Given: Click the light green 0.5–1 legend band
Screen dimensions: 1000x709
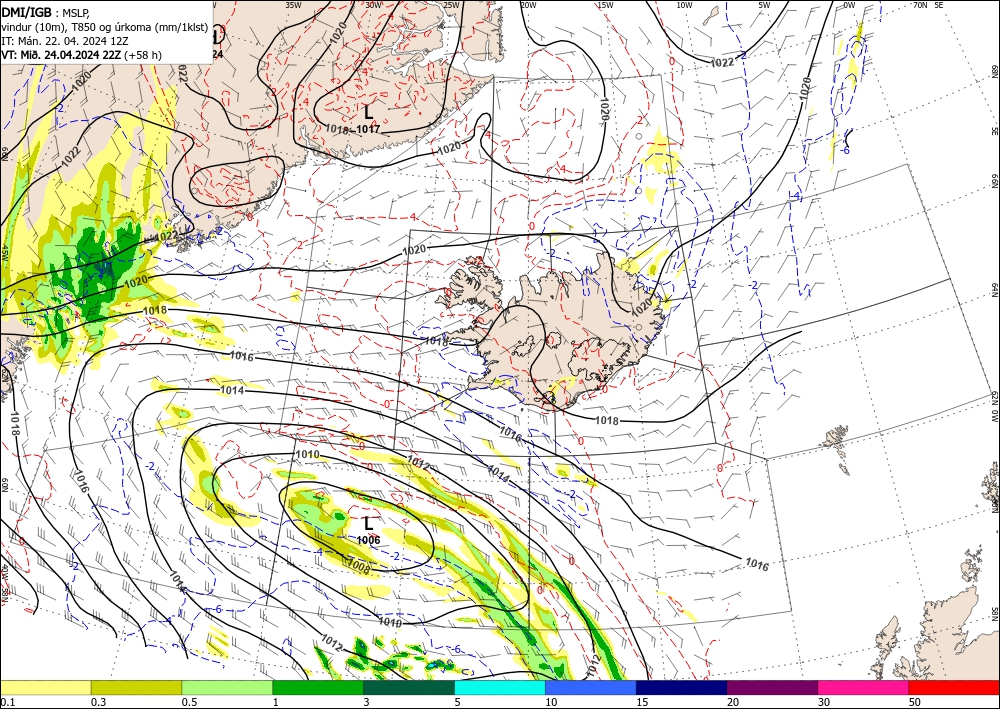Looking at the screenshot, I should click(x=227, y=687).
